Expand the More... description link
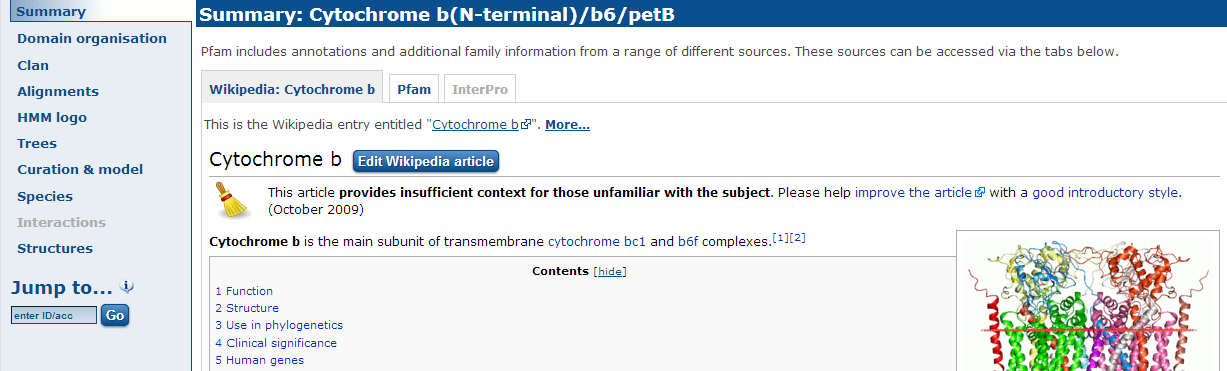The width and height of the screenshot is (1227, 371). point(567,125)
